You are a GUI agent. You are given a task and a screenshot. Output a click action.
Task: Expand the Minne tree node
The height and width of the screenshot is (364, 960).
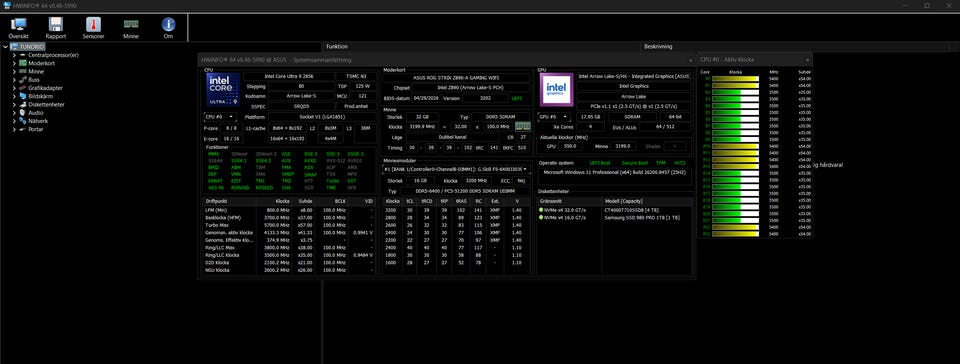coord(14,72)
